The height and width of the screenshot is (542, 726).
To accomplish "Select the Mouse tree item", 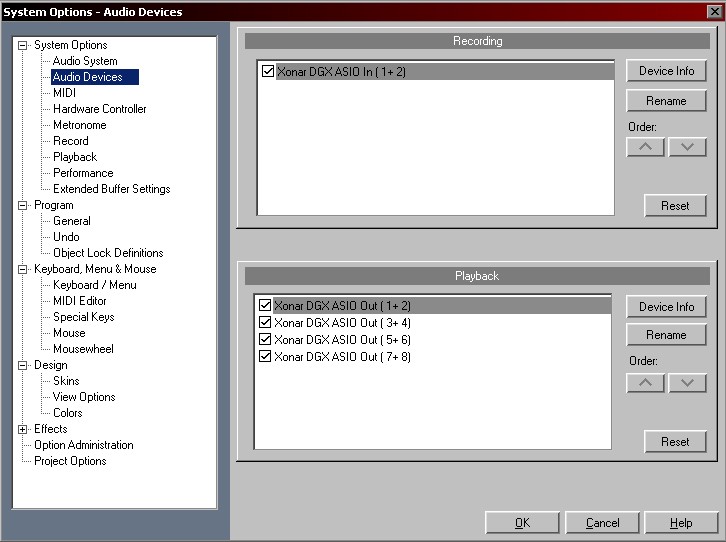I will coord(69,333).
